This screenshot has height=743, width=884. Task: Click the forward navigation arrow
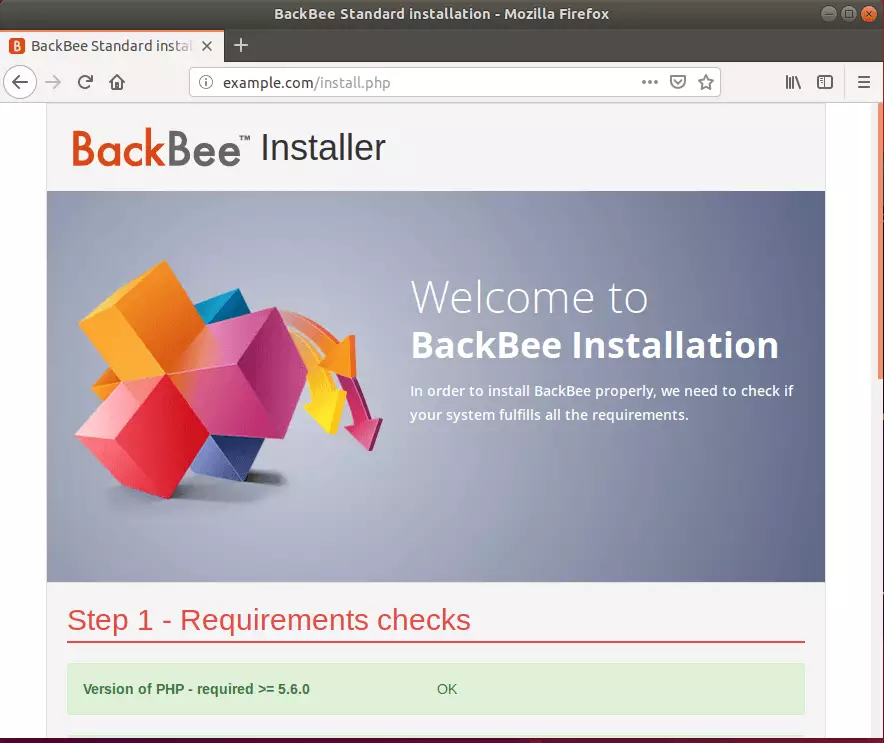tap(53, 82)
